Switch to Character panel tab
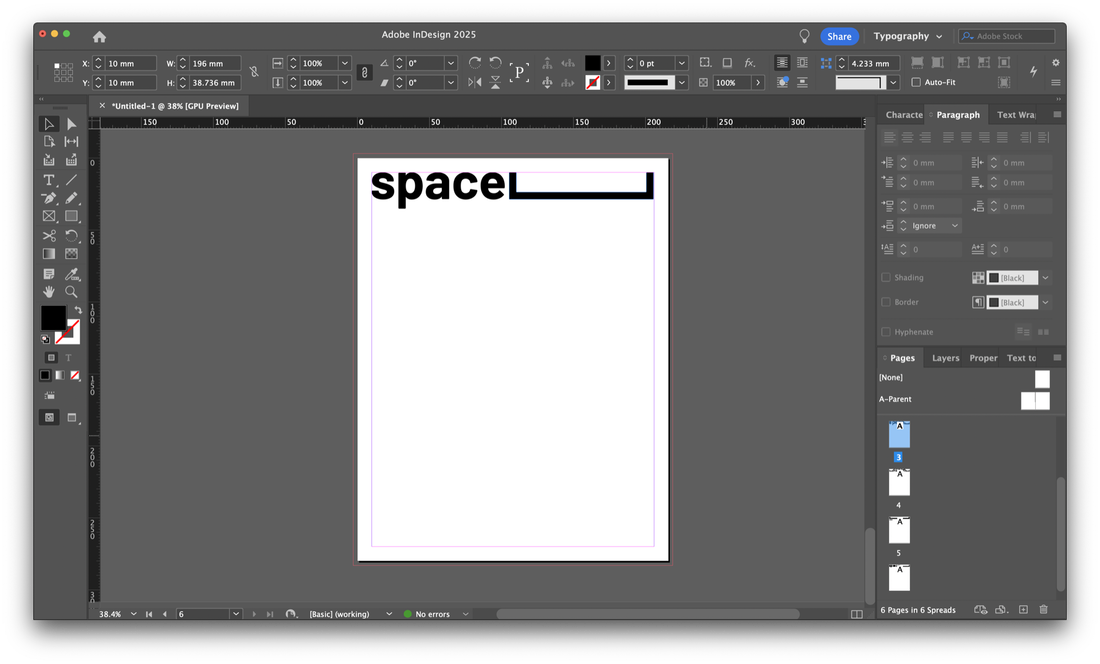The image size is (1100, 664). point(904,114)
